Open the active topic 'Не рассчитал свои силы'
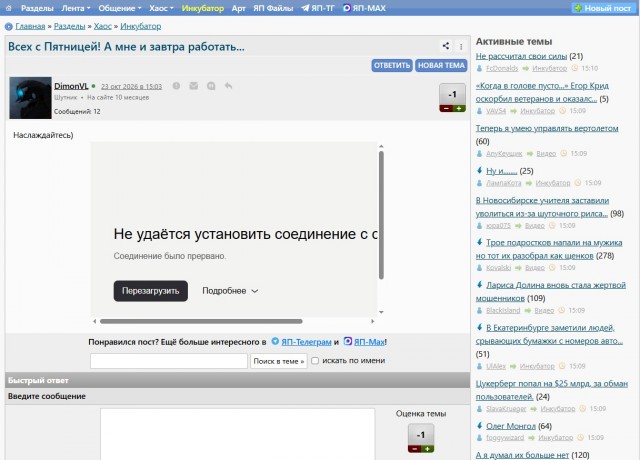This screenshot has height=460, width=640. pos(521,56)
